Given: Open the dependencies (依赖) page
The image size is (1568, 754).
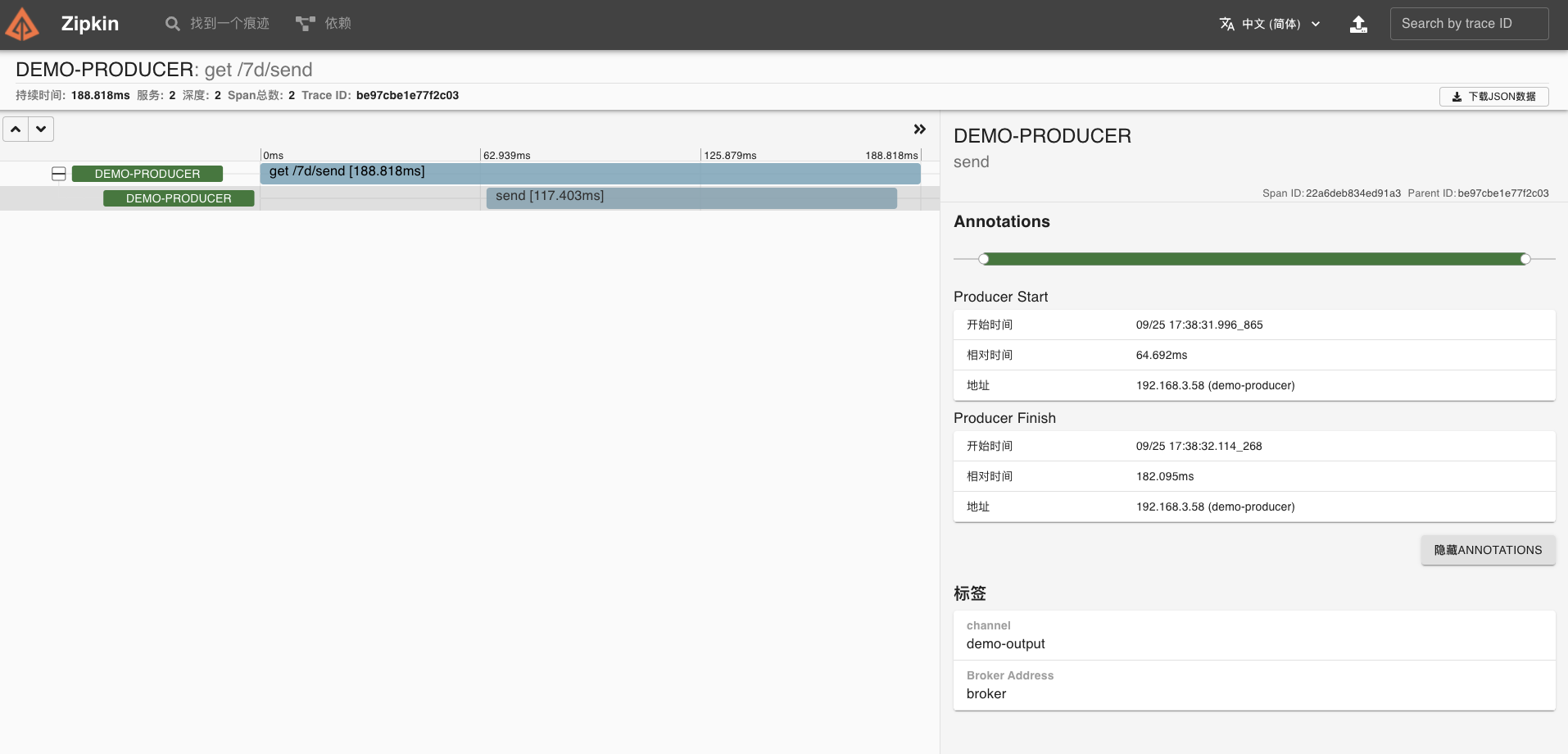Looking at the screenshot, I should point(324,24).
